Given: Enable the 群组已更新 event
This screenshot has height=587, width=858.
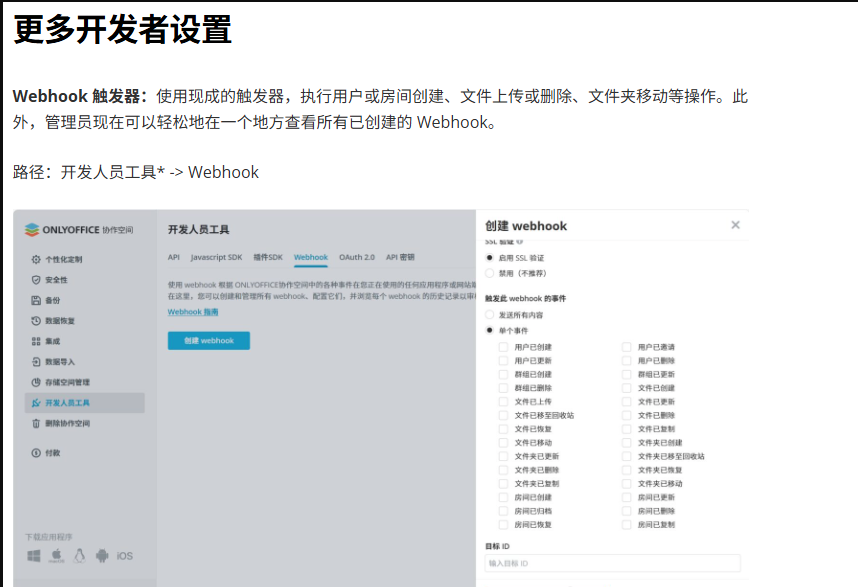Looking at the screenshot, I should [627, 374].
